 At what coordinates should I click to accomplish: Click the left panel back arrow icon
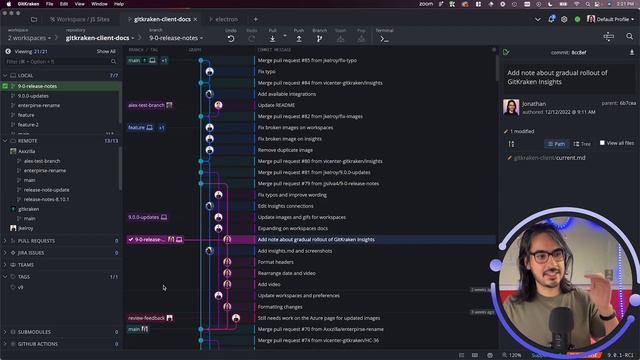8,51
